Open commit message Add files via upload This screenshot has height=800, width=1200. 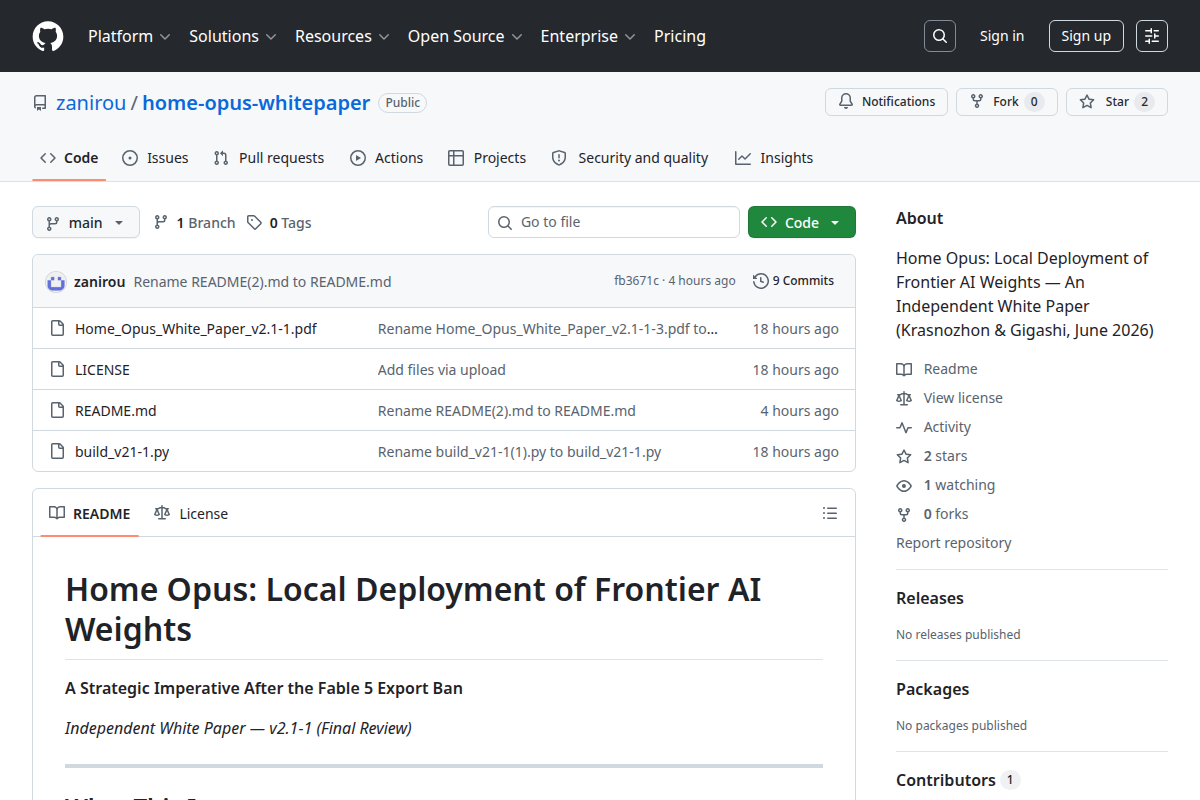[x=442, y=370]
